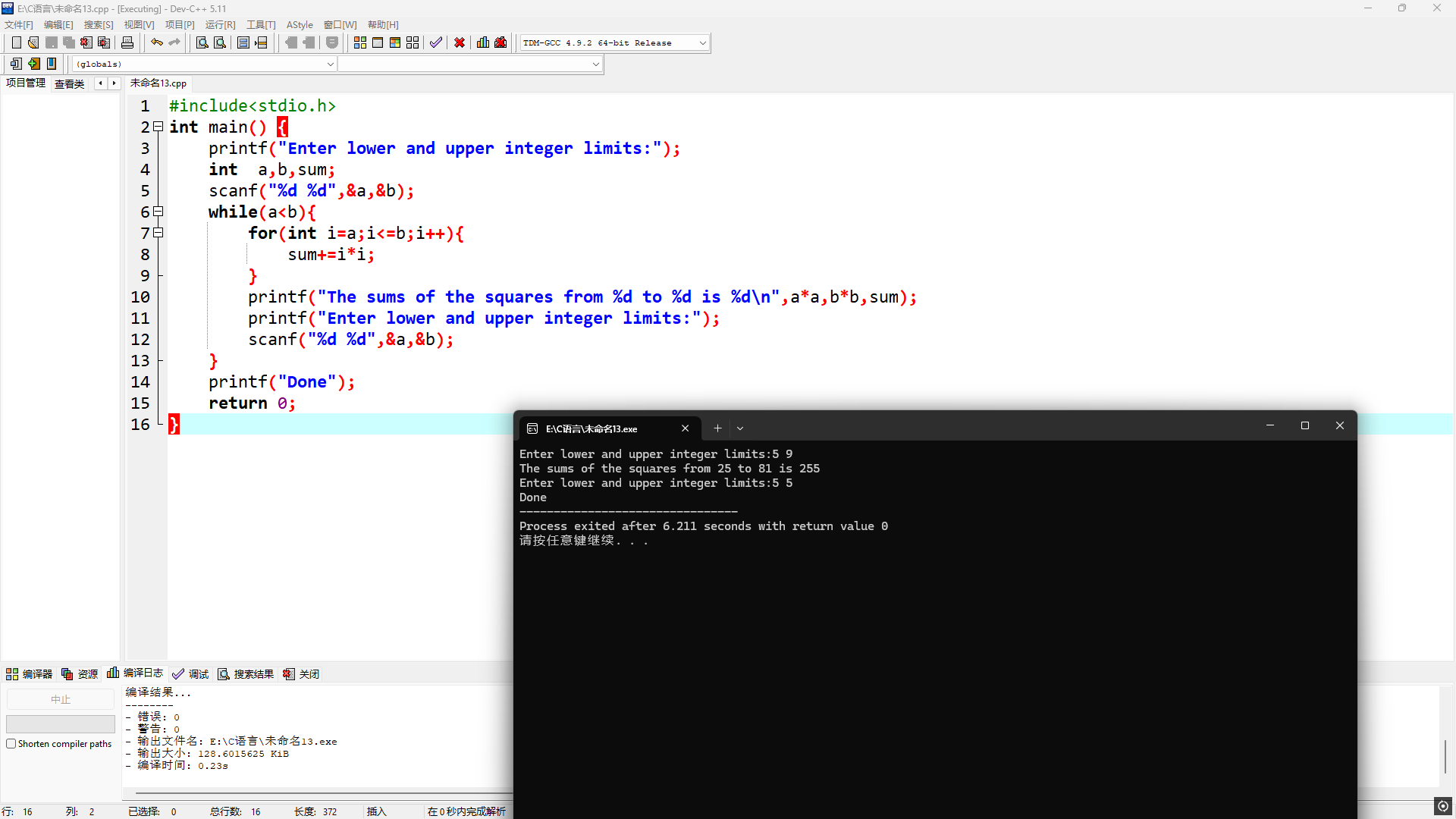
Task: Click the Compile and Run icon
Action: click(395, 42)
